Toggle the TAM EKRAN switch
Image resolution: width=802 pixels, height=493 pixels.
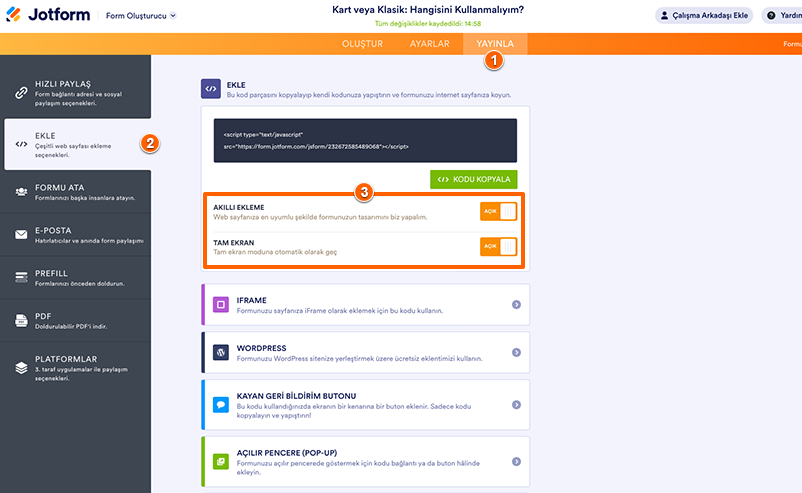[498, 246]
